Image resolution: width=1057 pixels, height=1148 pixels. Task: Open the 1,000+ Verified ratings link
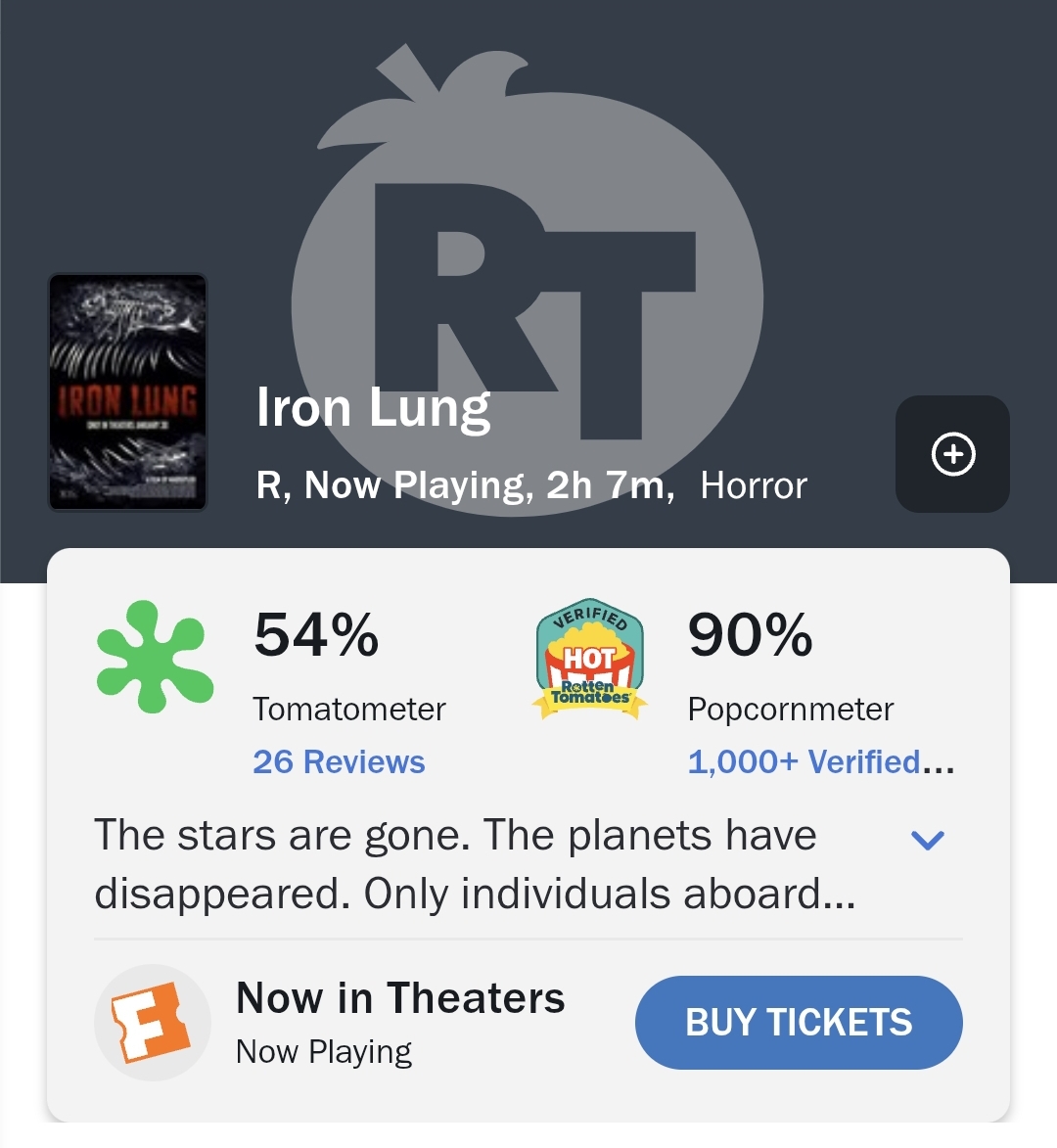820,761
